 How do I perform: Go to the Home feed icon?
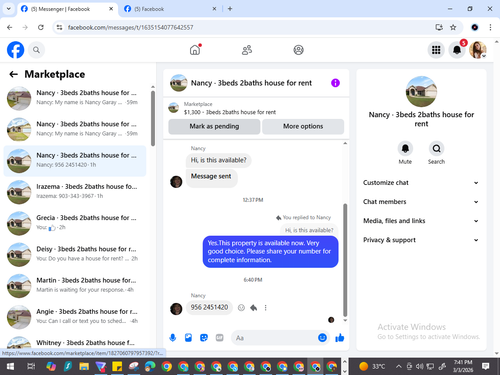coord(195,50)
